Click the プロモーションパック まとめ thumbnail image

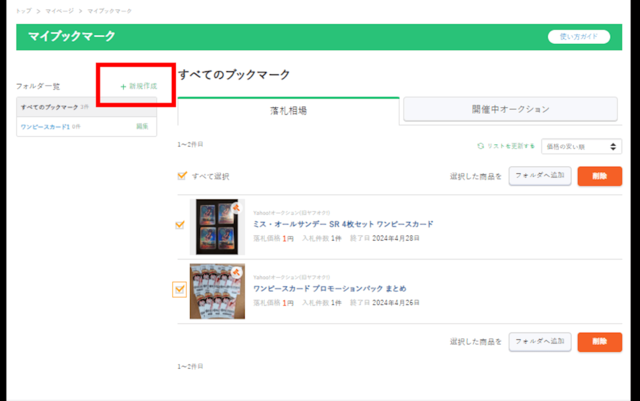[x=217, y=291]
